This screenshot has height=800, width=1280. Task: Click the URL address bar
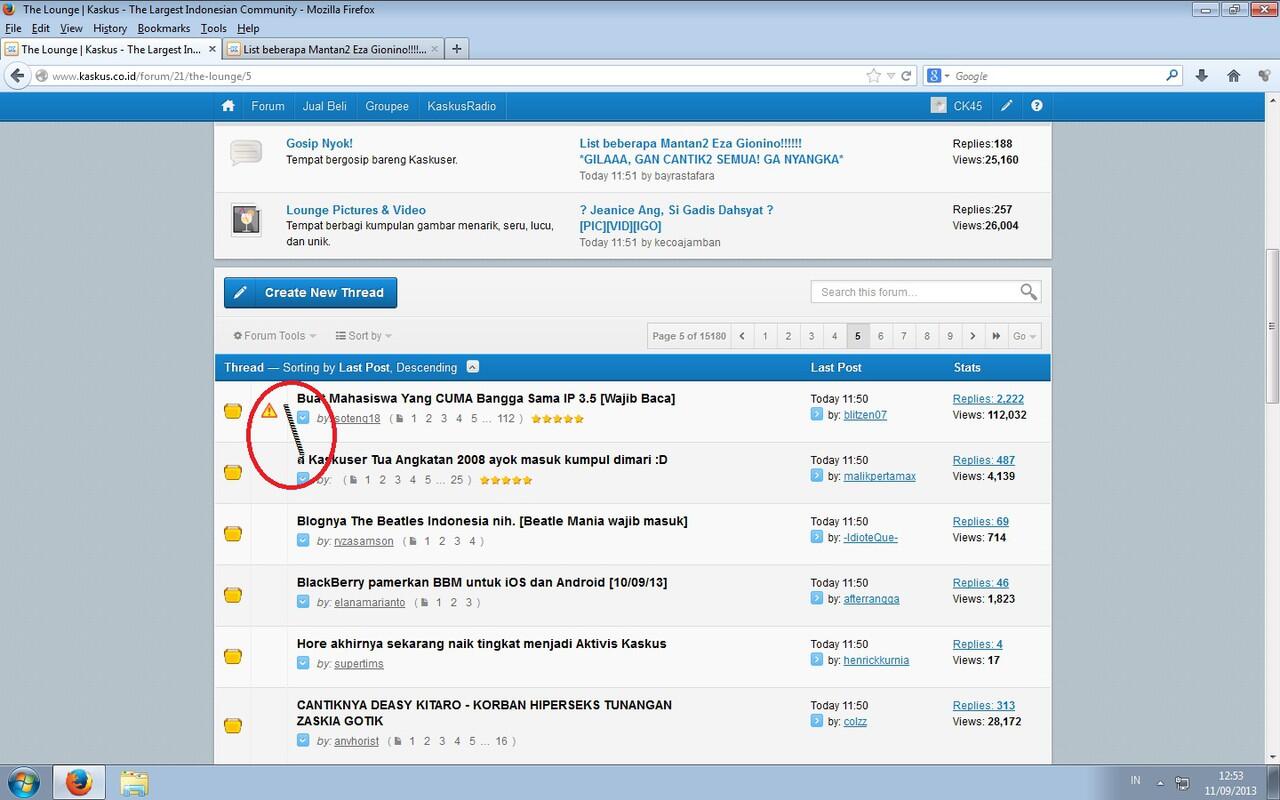coord(455,76)
